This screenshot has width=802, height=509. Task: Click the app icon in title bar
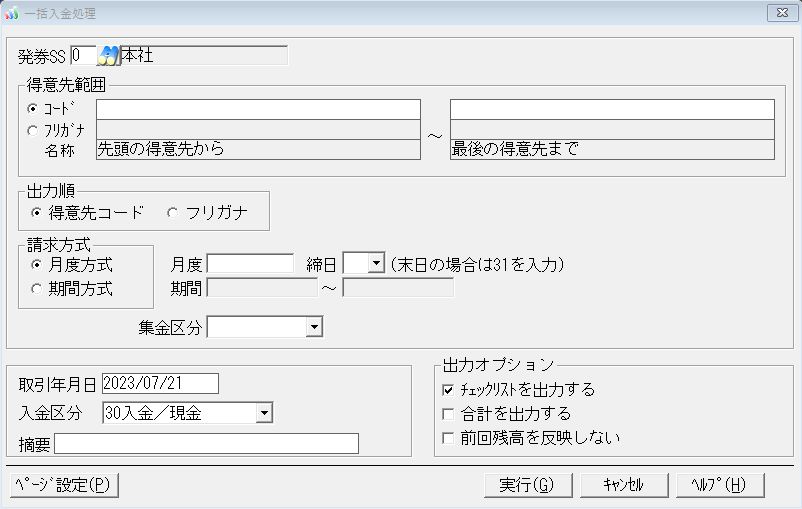12,12
